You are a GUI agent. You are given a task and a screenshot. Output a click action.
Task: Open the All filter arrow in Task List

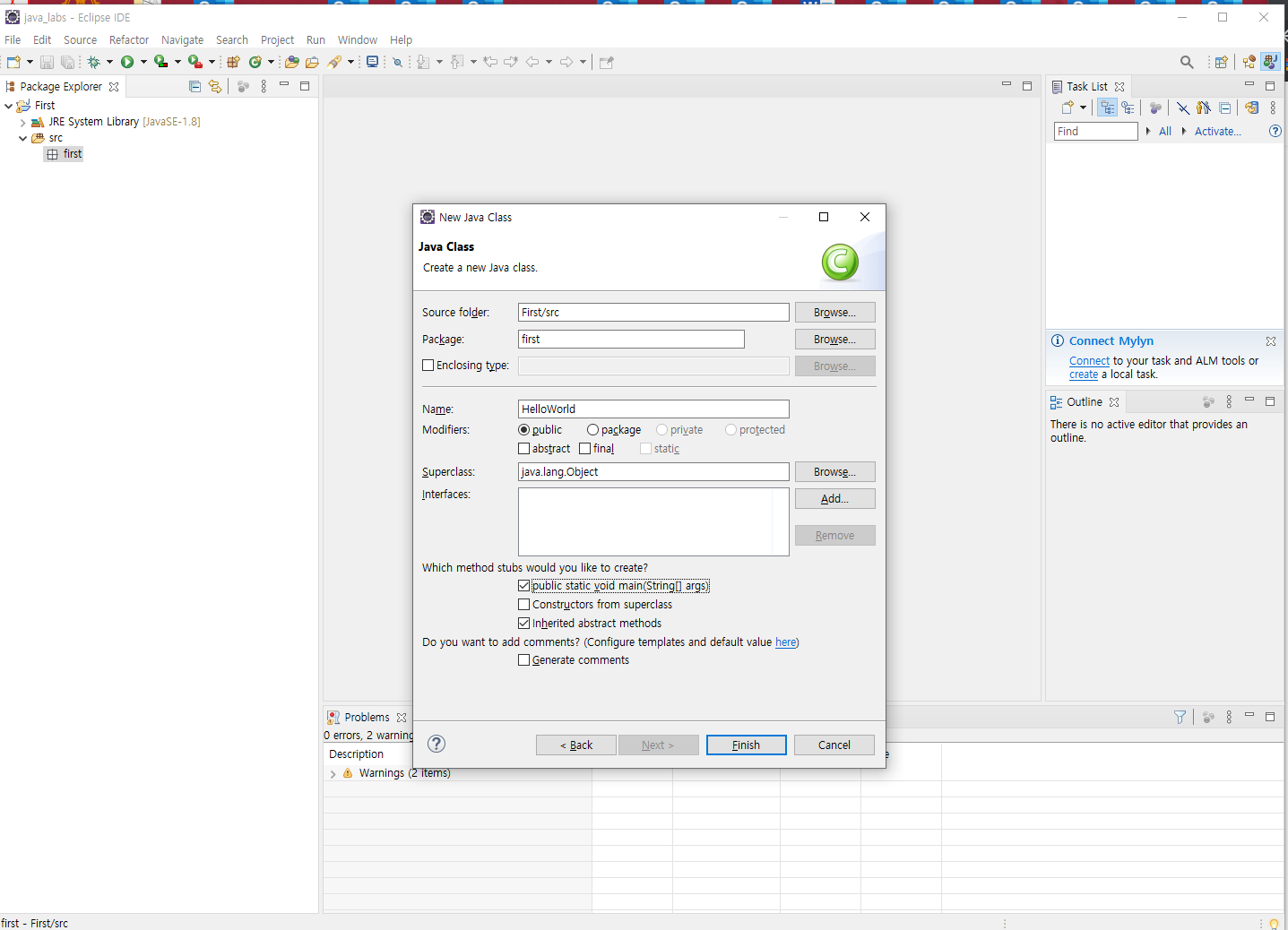pyautogui.click(x=1148, y=131)
